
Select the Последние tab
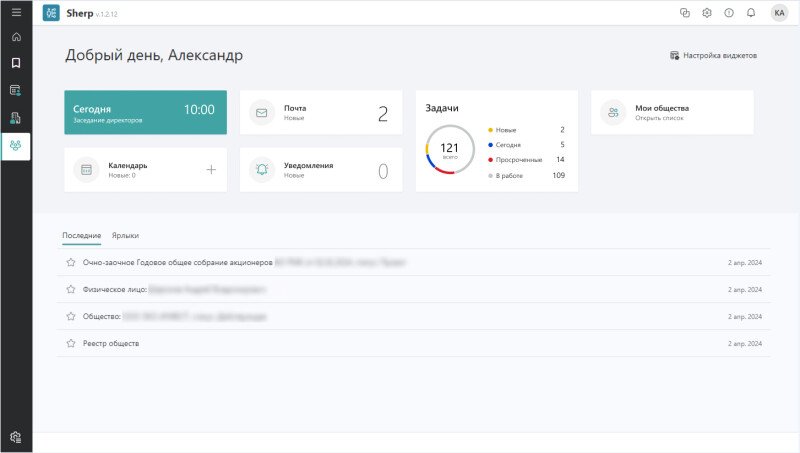[x=81, y=235]
